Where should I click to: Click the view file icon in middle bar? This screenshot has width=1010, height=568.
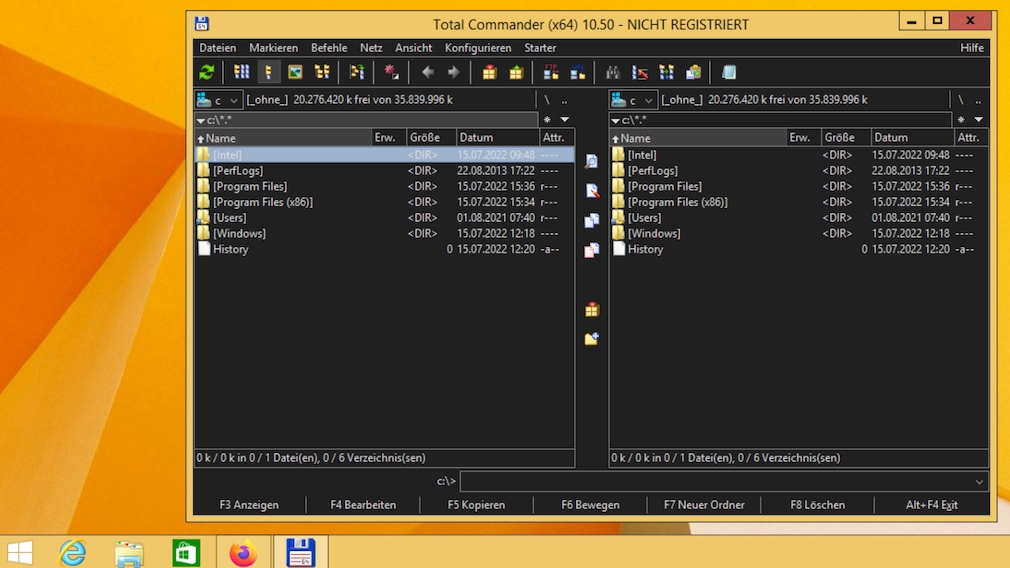point(591,161)
